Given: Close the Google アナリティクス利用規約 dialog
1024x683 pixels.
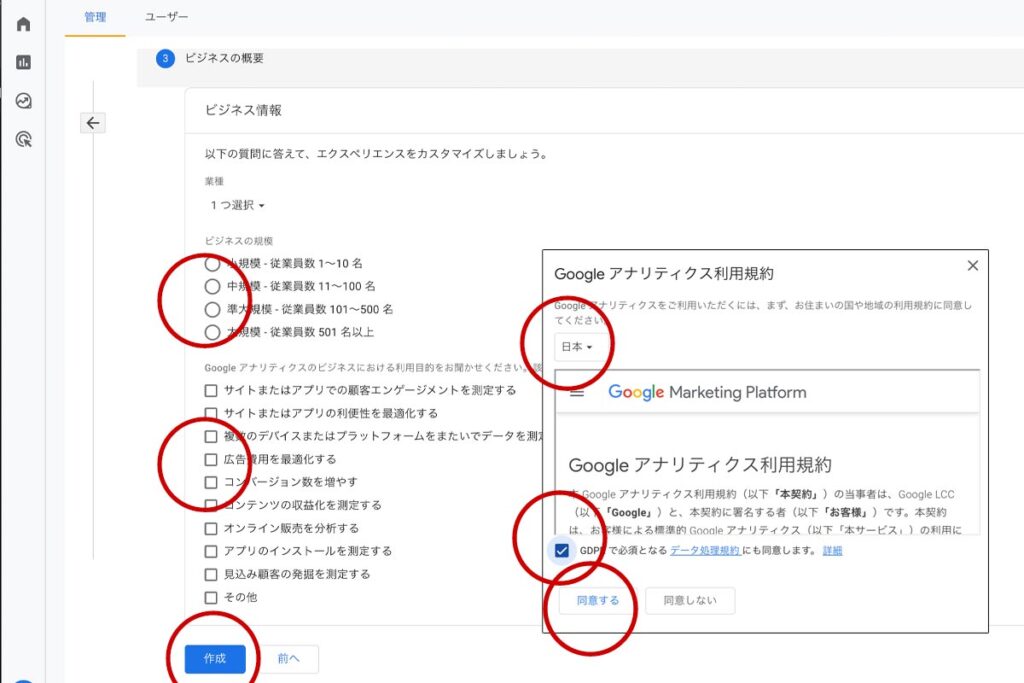Looking at the screenshot, I should click(x=972, y=266).
